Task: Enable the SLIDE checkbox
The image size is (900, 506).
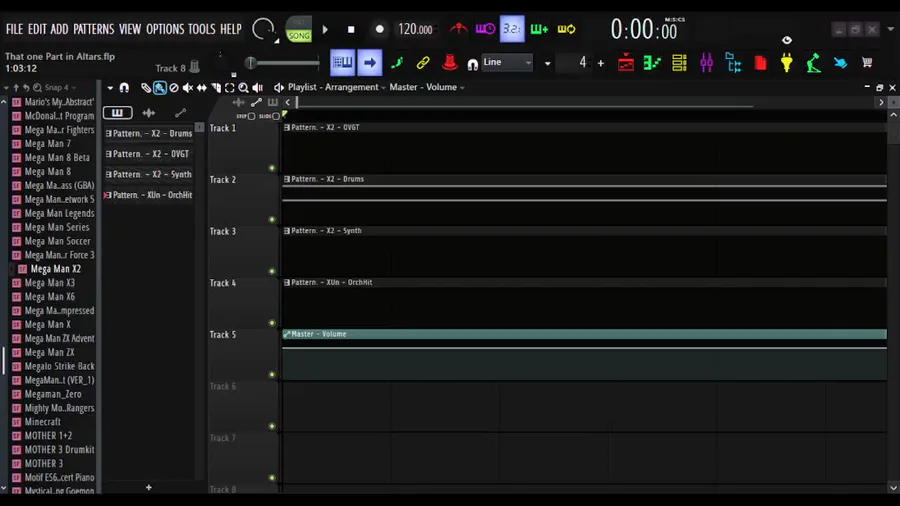Action: click(x=276, y=116)
